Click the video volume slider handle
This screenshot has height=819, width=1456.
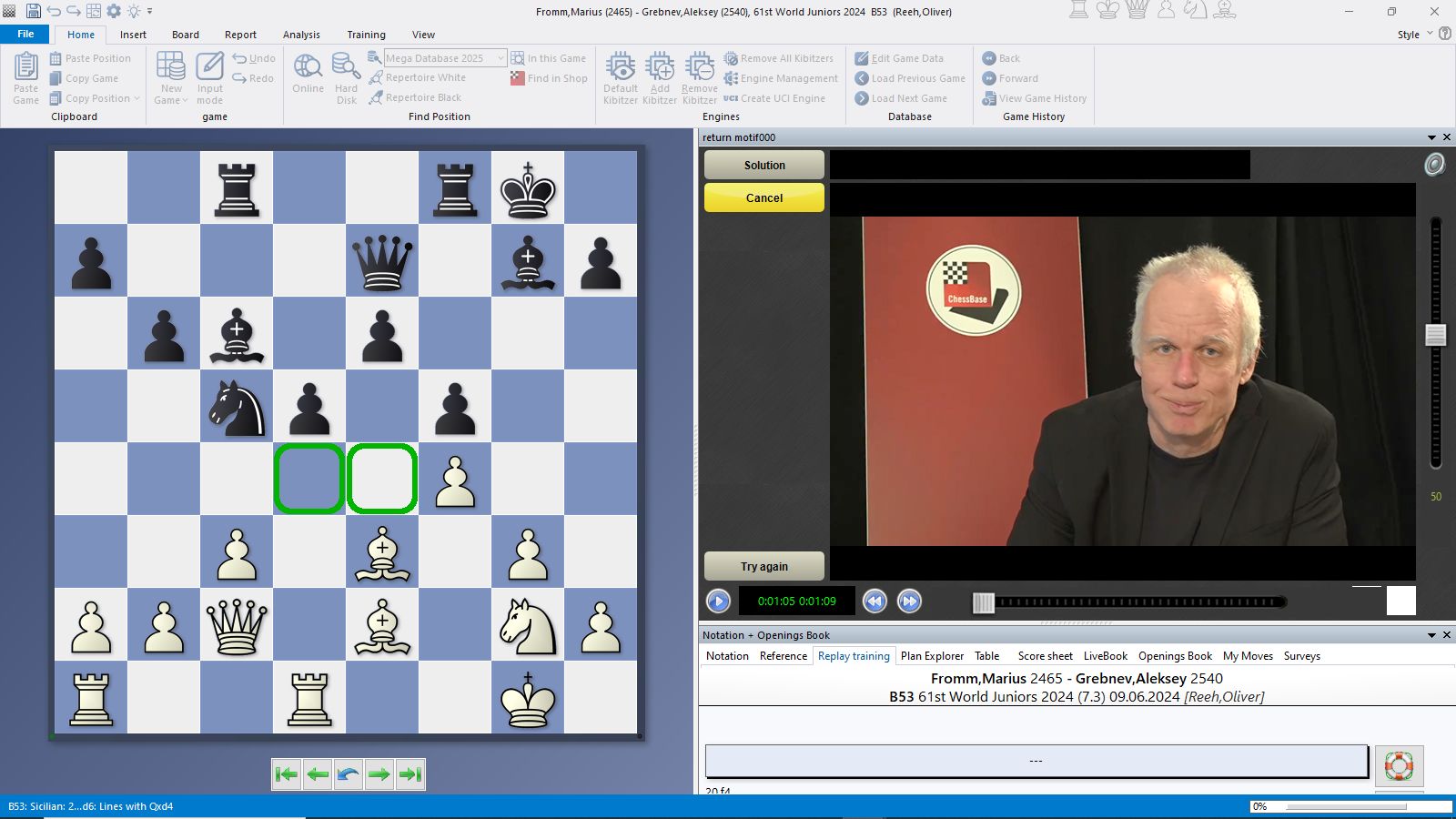click(1435, 335)
